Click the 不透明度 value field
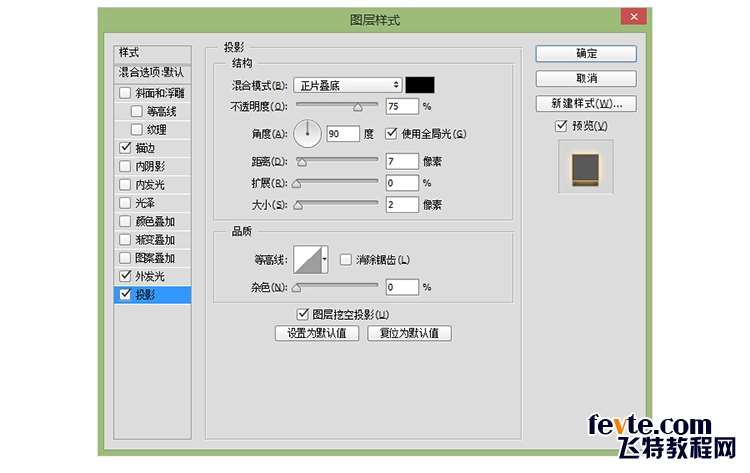The image size is (750, 473). point(402,106)
